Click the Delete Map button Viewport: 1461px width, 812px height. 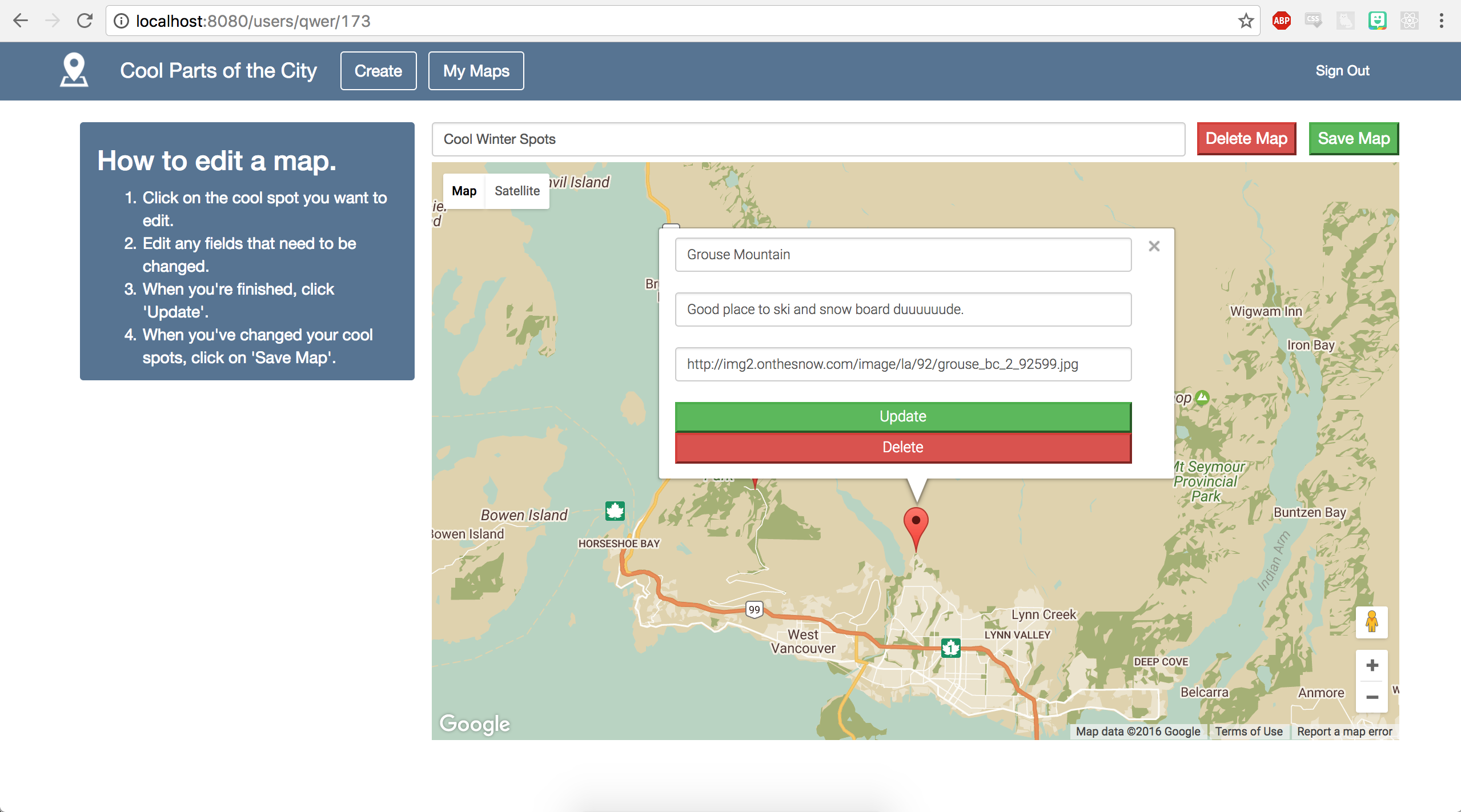pyautogui.click(x=1246, y=139)
